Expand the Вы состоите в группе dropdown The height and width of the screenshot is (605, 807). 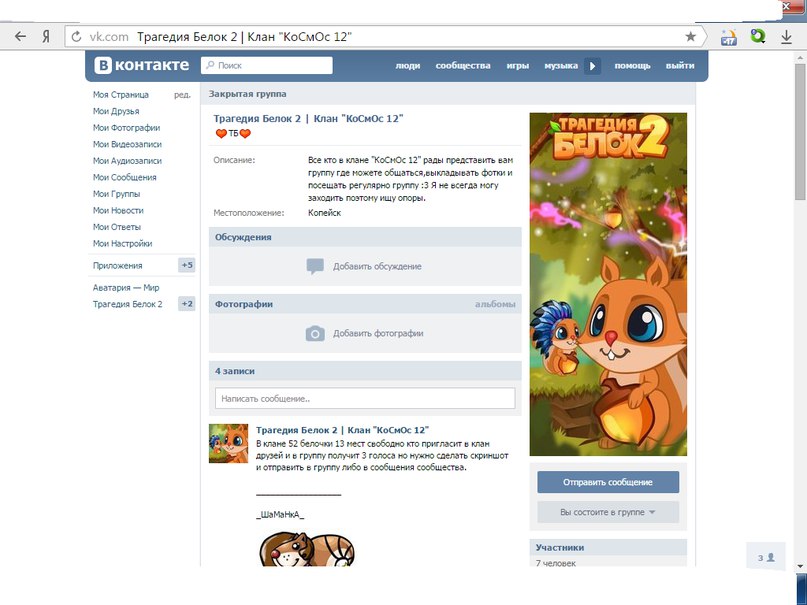click(608, 512)
